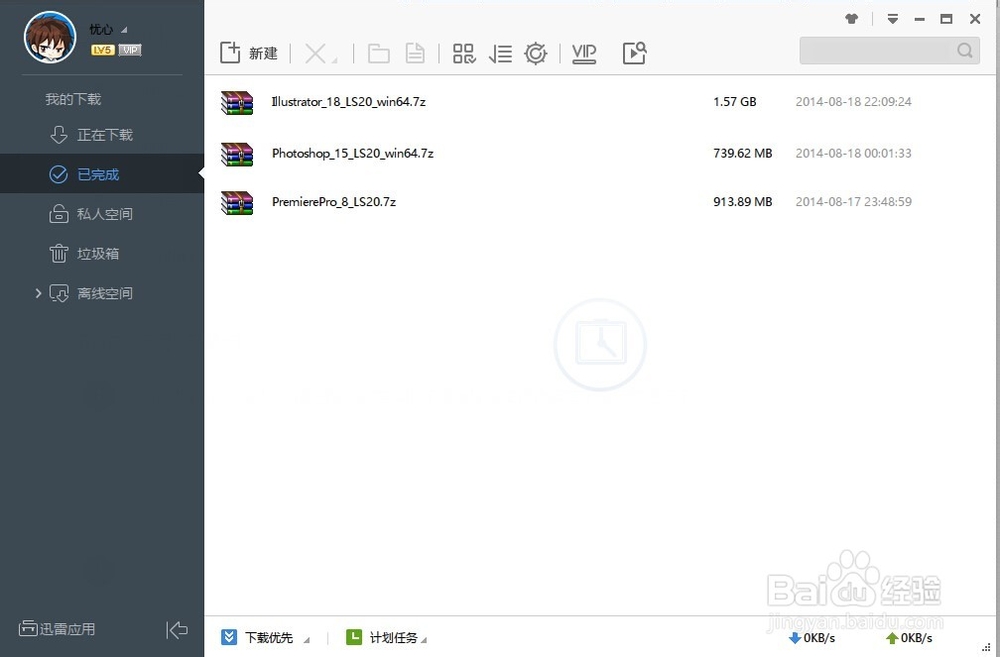
Task: Click the open folder toolbar icon
Action: [x=379, y=54]
